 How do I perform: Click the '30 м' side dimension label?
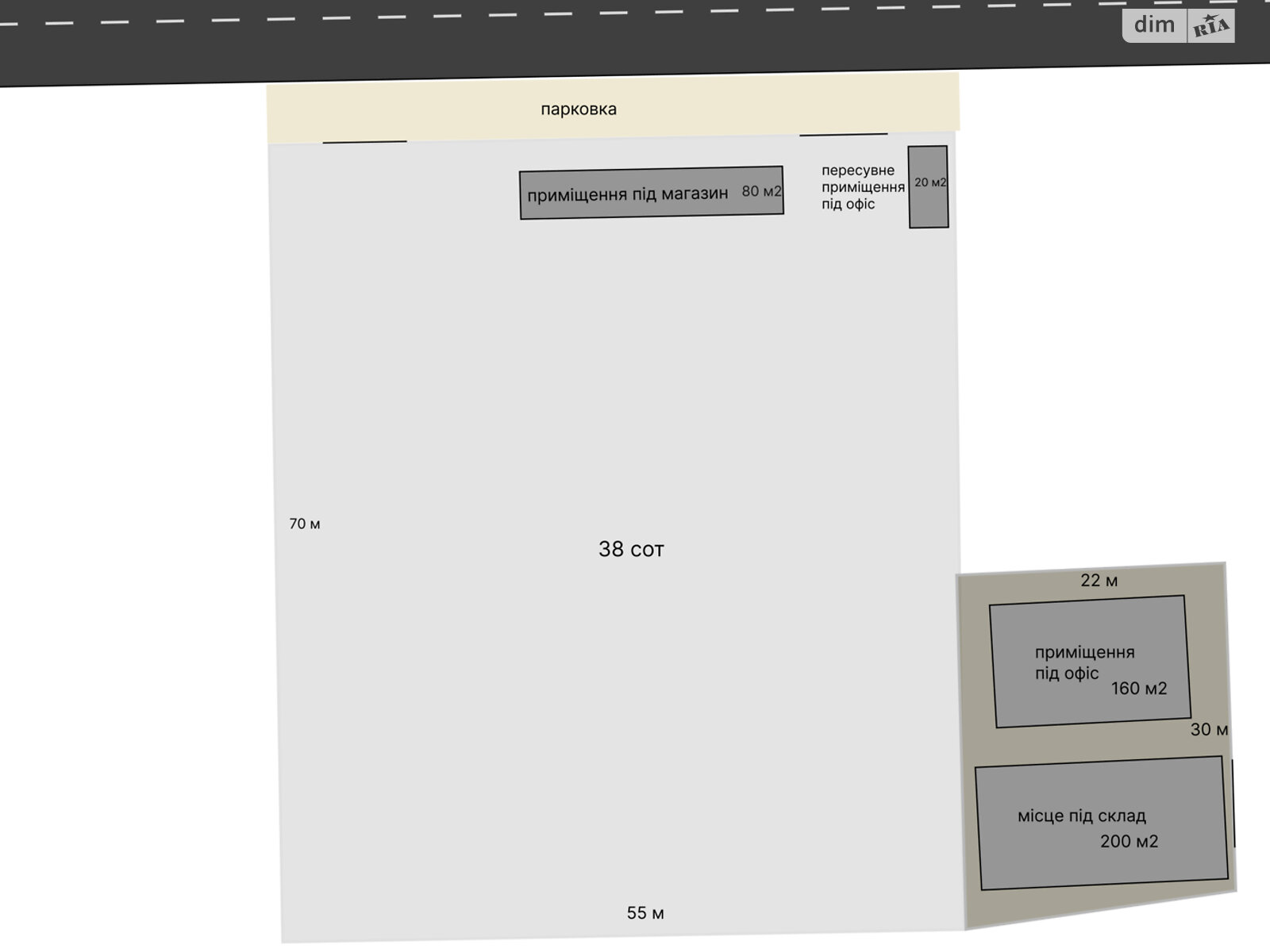pos(1209,730)
